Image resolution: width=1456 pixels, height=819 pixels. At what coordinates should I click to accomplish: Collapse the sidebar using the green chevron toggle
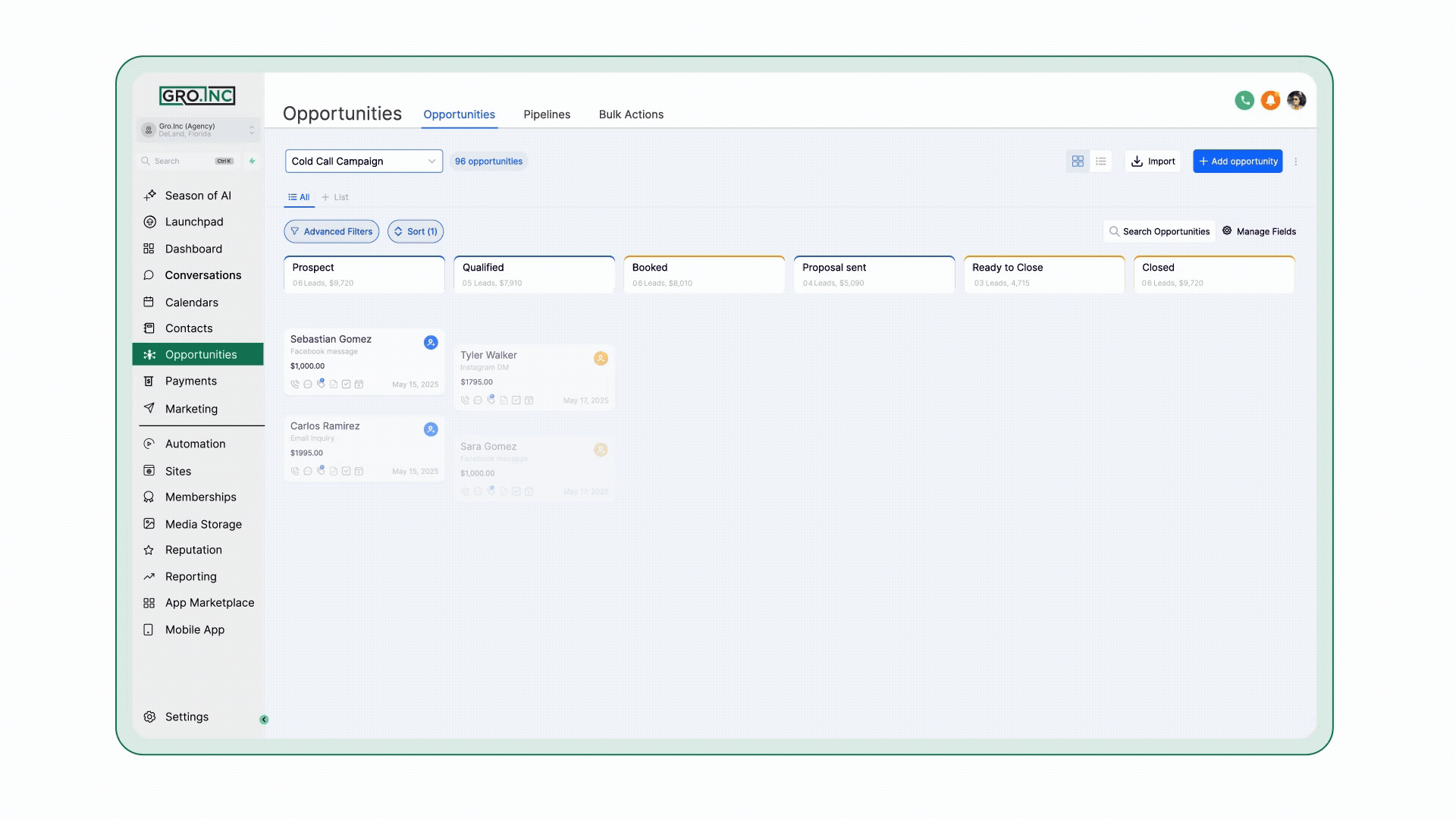coord(263,719)
